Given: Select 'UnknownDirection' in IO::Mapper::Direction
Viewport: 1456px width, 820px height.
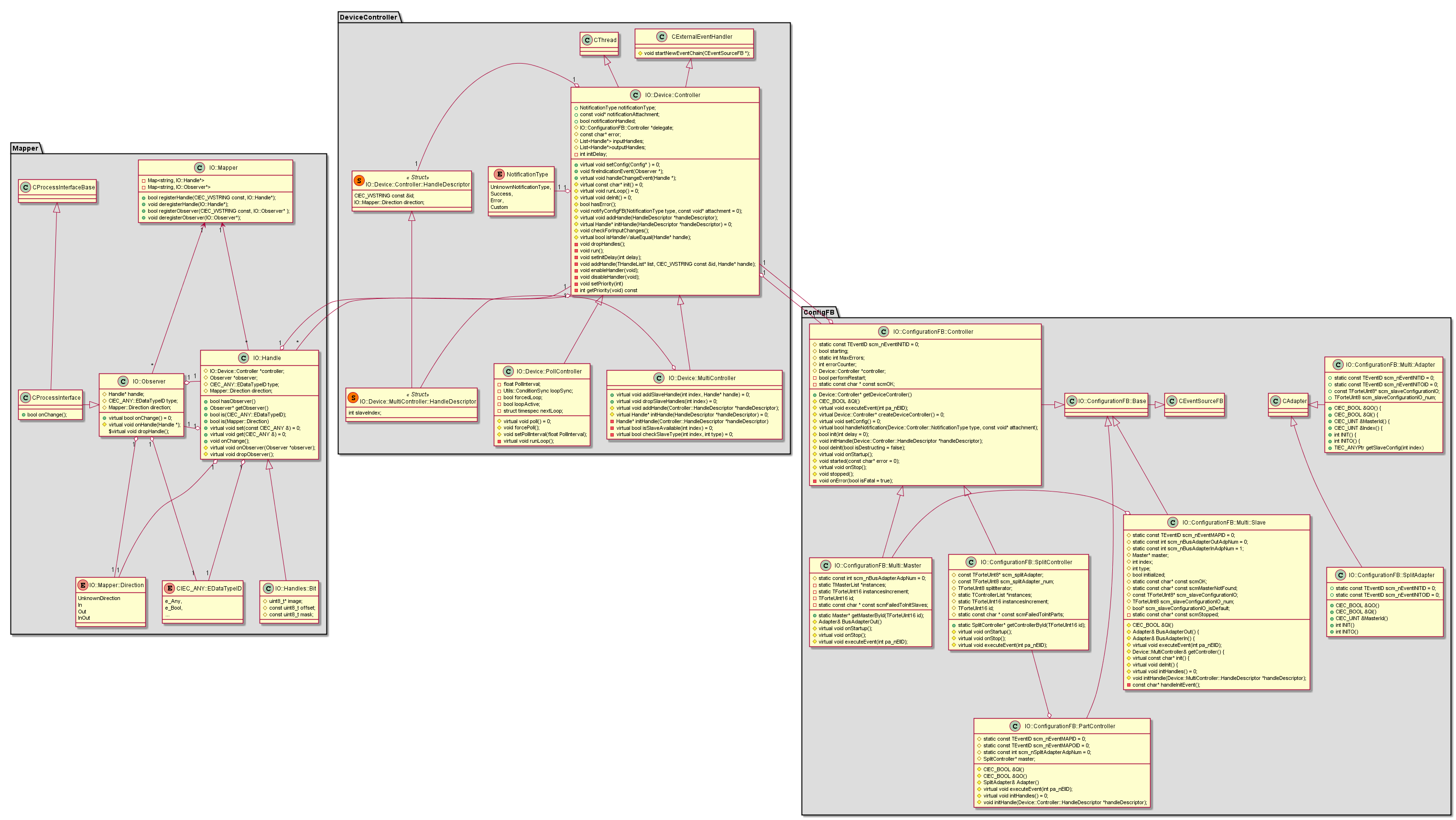Looking at the screenshot, I should (x=99, y=598).
